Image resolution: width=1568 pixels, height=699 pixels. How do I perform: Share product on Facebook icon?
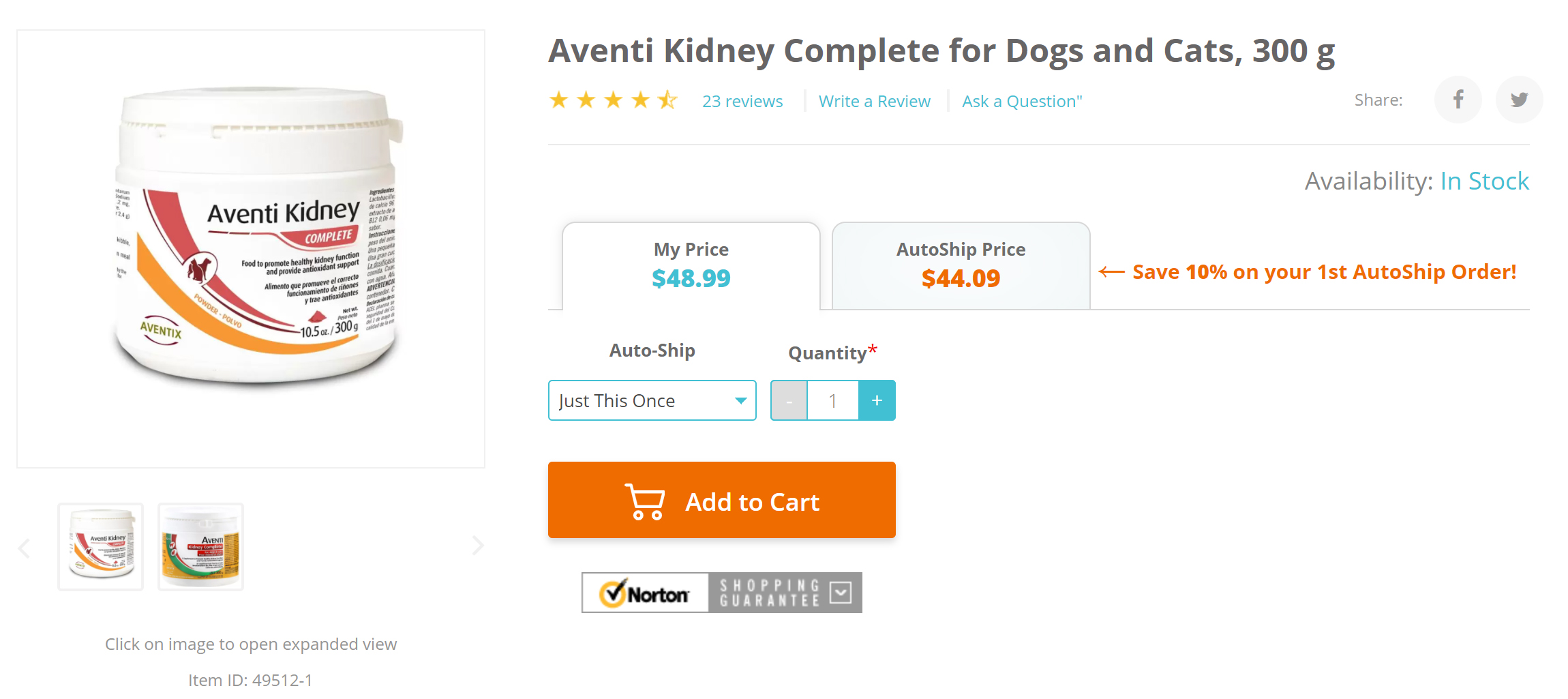tap(1458, 100)
